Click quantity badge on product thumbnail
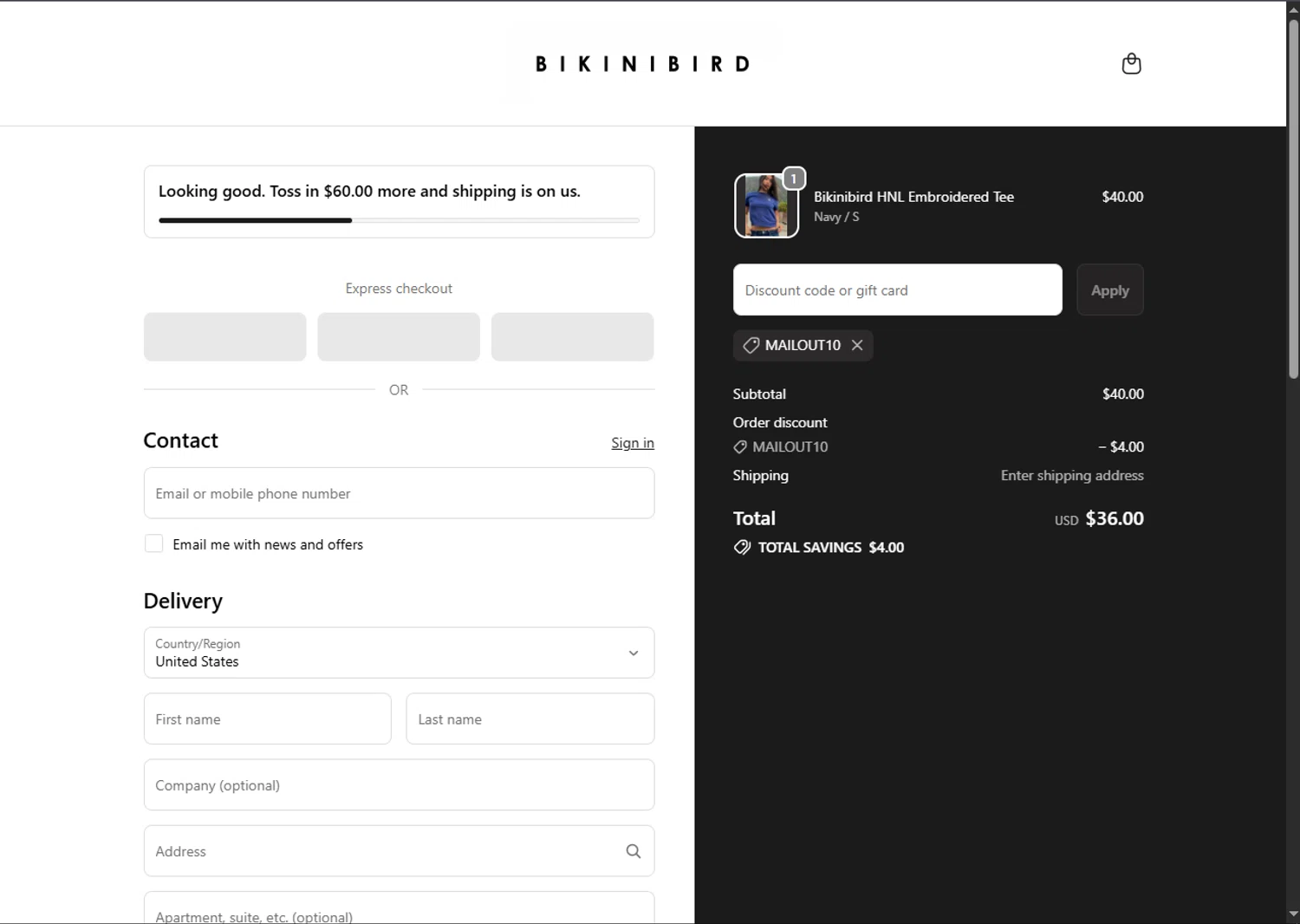The width and height of the screenshot is (1300, 924). click(x=793, y=179)
